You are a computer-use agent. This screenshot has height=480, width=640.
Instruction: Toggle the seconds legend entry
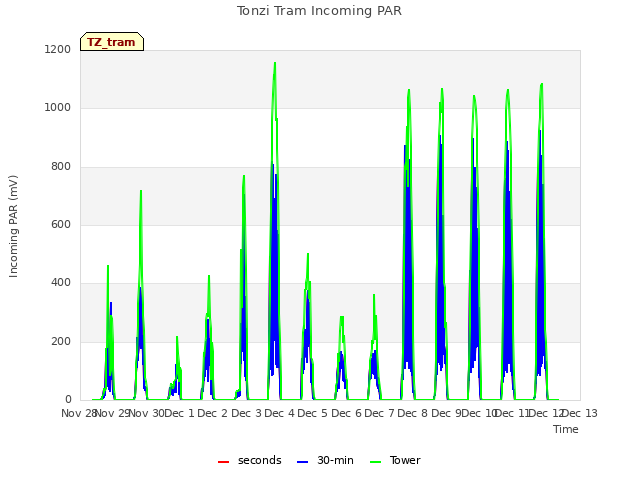(x=249, y=460)
